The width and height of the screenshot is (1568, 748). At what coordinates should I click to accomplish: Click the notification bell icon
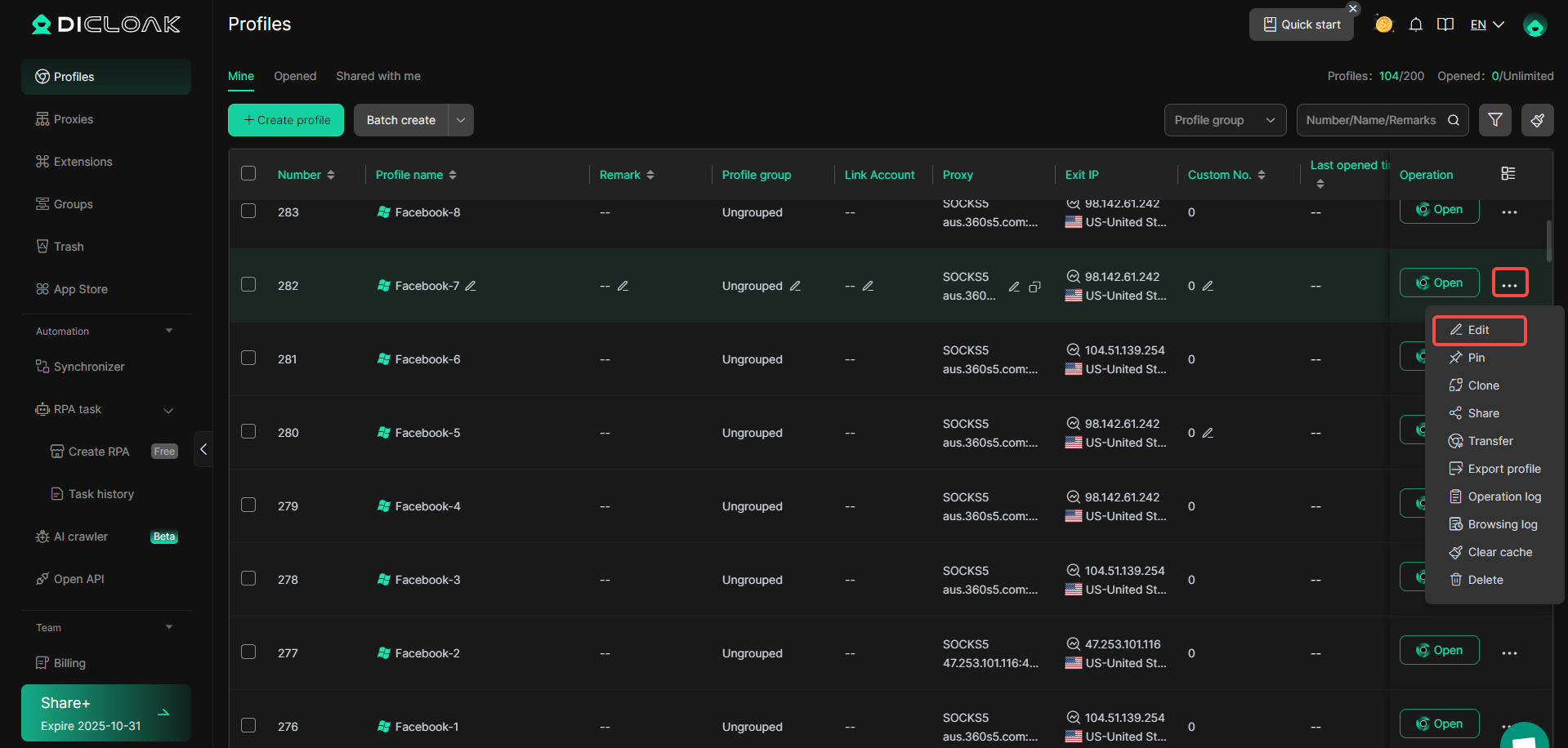1416,24
